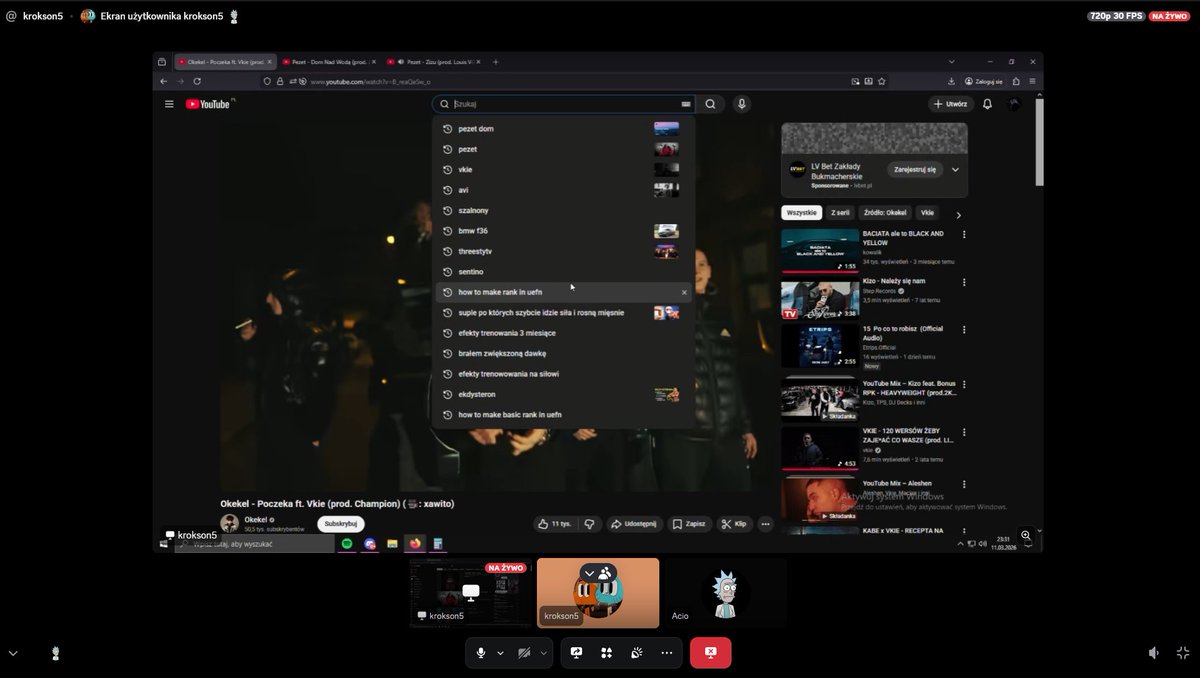
Task: Click the browser reload button
Action: pos(197,81)
